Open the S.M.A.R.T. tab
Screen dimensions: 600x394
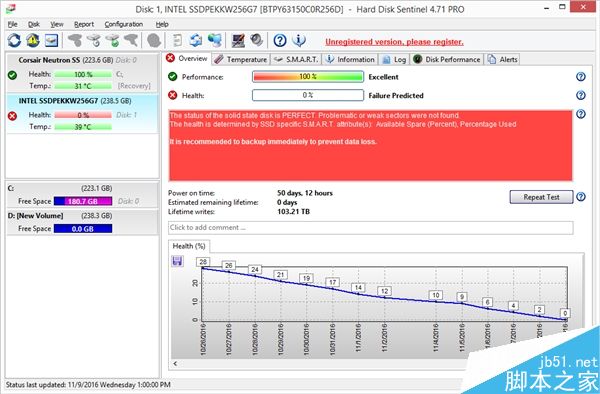pos(297,59)
